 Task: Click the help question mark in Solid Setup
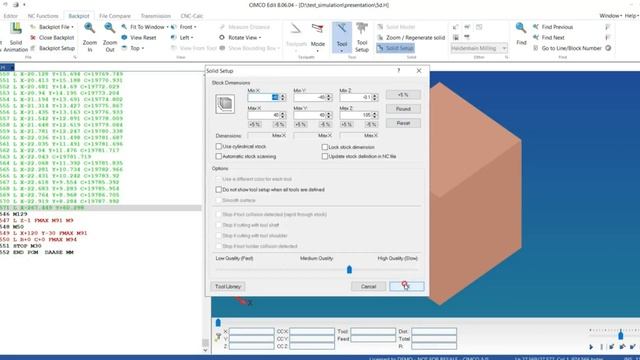(x=399, y=71)
